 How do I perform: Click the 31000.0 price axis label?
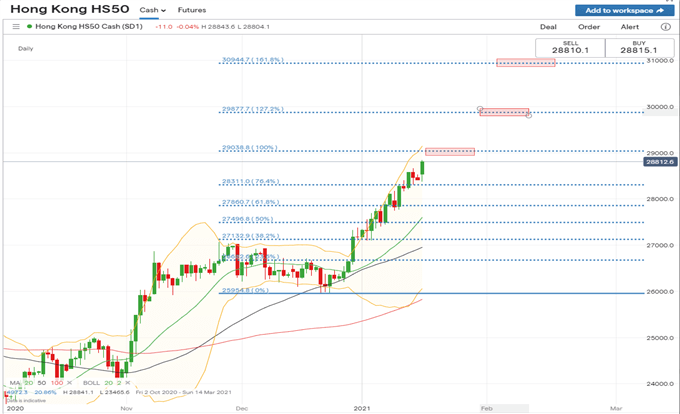(x=660, y=61)
